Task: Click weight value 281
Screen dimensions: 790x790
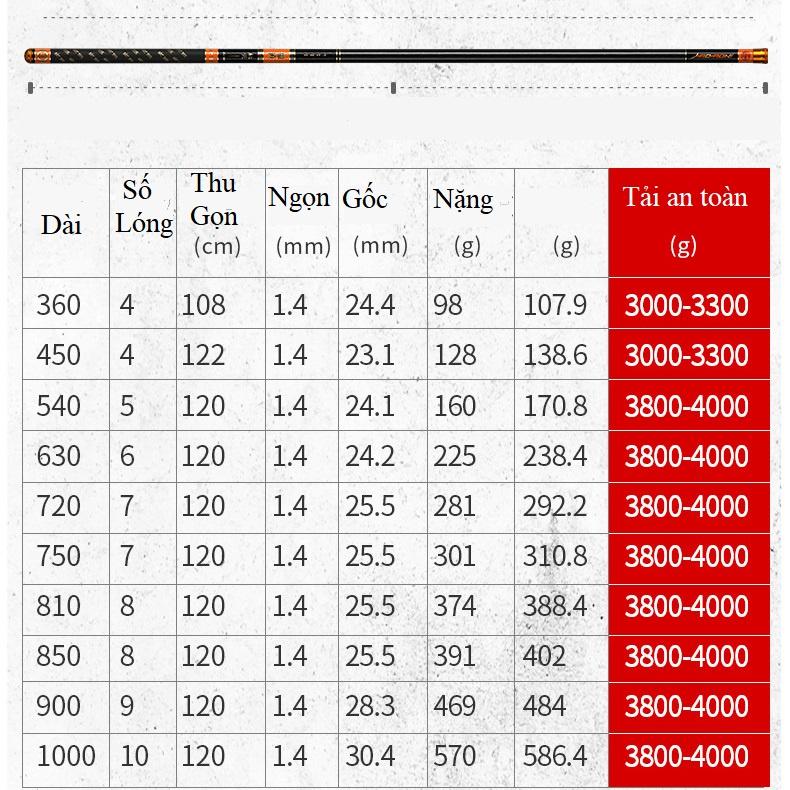Action: click(454, 506)
